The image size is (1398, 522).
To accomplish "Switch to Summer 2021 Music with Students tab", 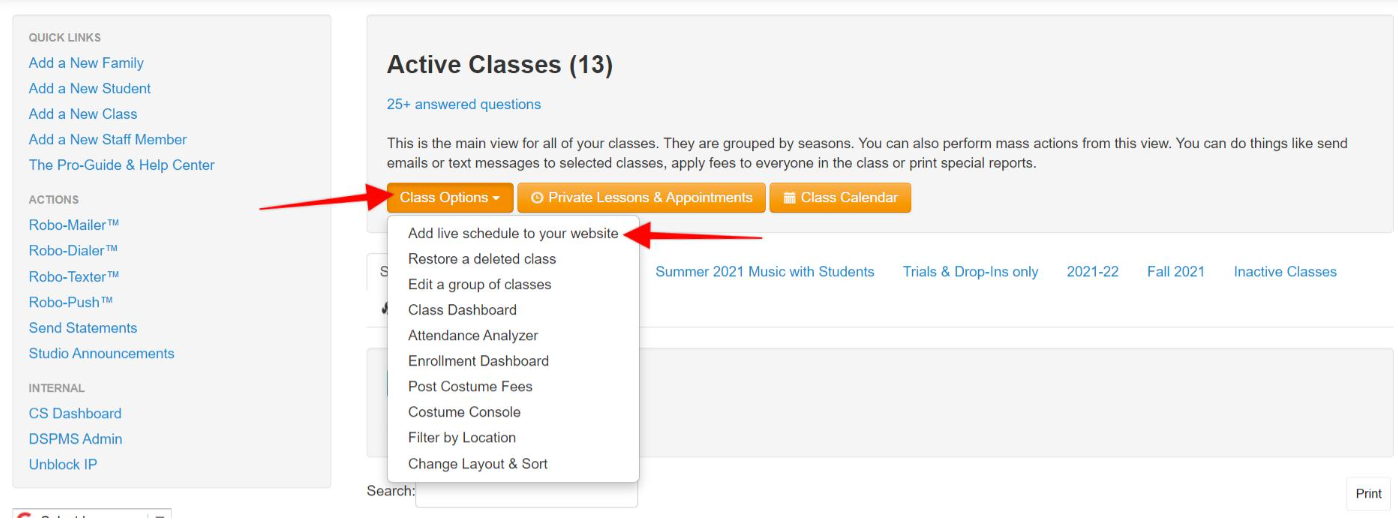I will click(765, 271).
